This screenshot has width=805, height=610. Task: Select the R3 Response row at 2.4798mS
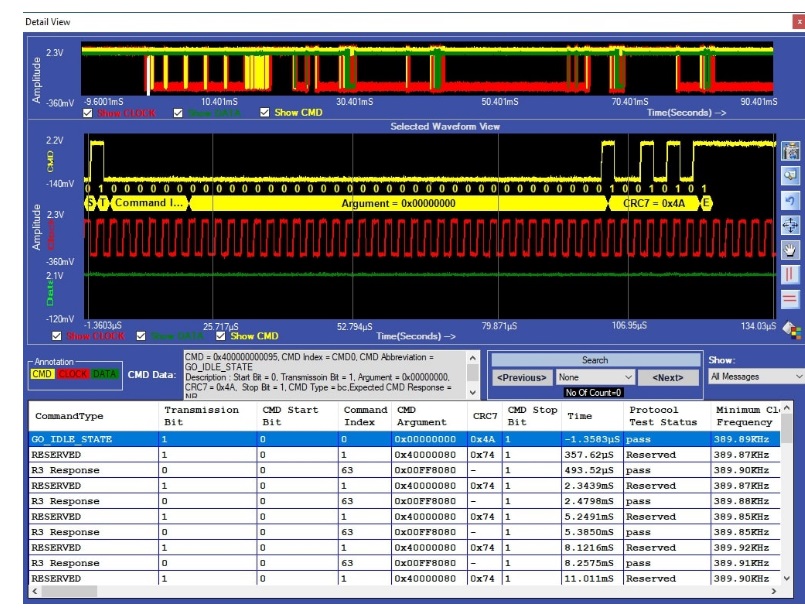[x=405, y=501]
